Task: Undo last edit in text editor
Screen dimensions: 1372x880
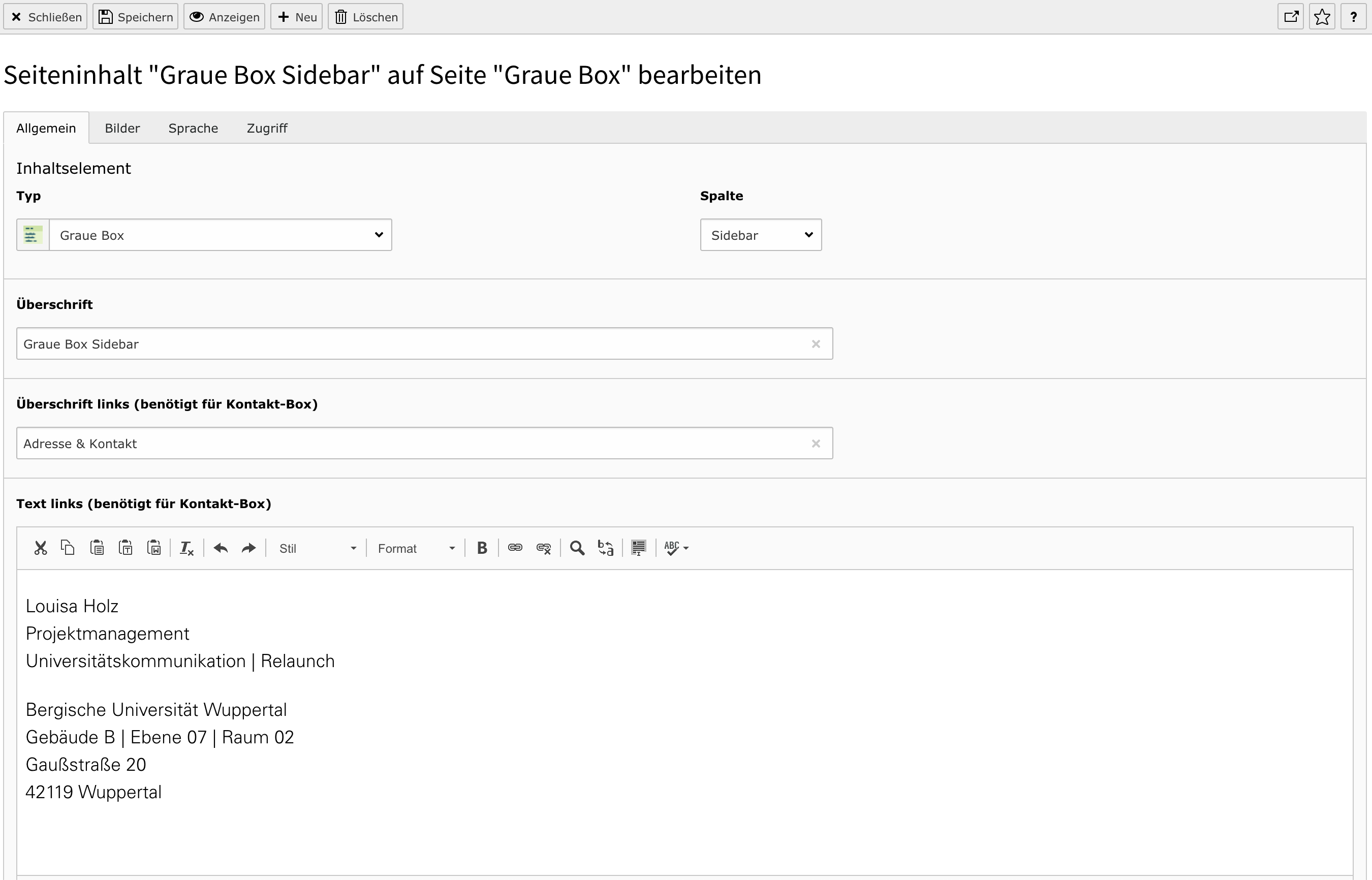Action: point(221,548)
